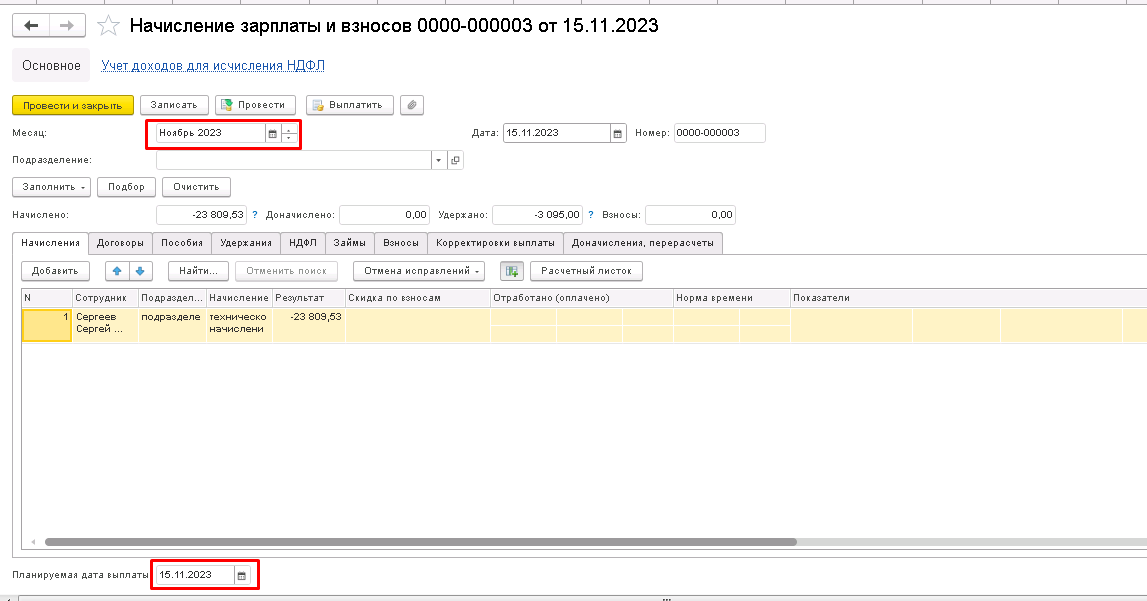The width and height of the screenshot is (1147, 601).
Task: Expand the Подразделение dropdown list
Action: point(438,160)
